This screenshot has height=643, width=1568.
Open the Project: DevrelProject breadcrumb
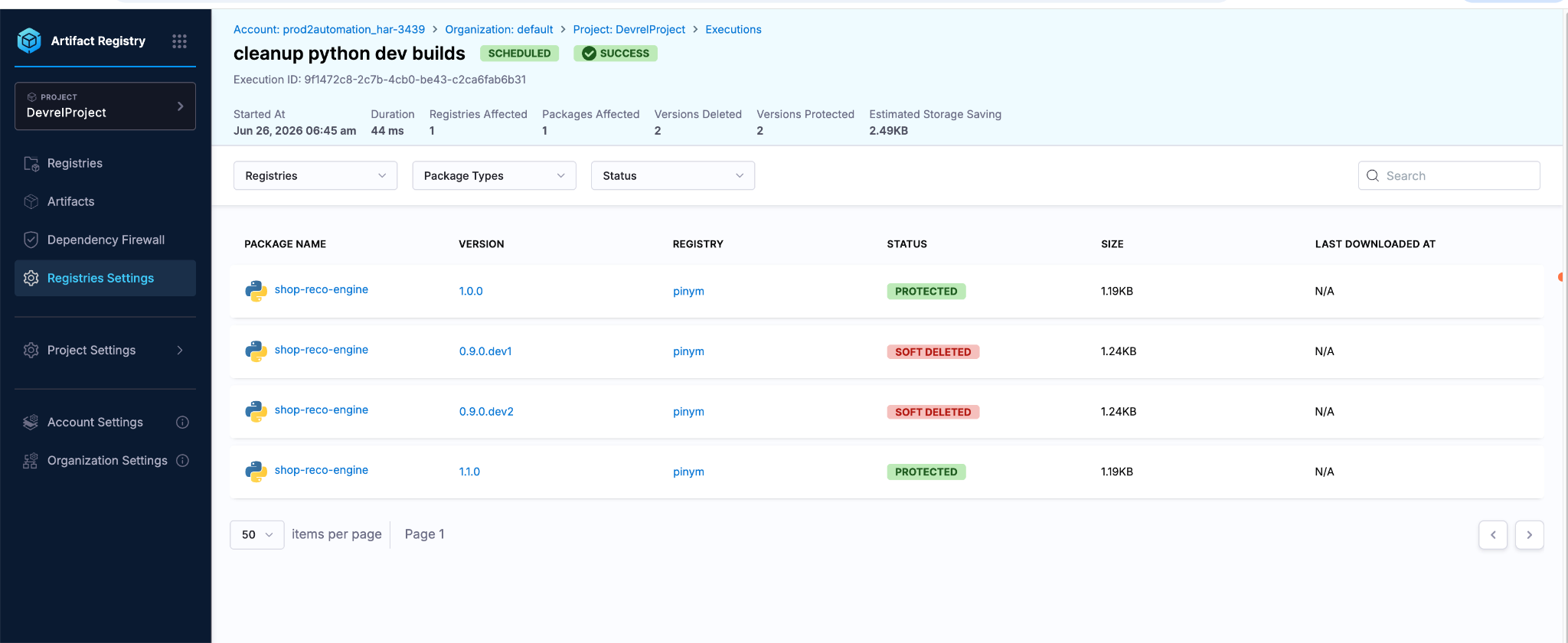629,29
